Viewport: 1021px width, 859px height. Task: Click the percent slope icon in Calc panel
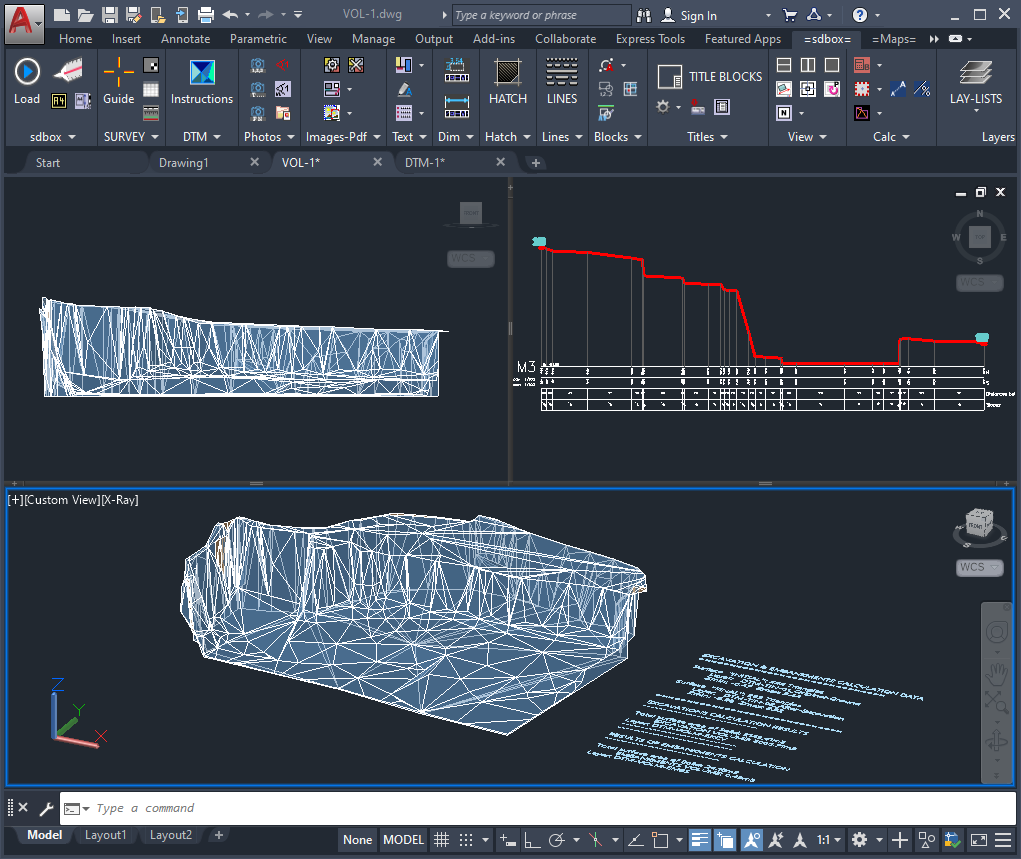point(922,89)
